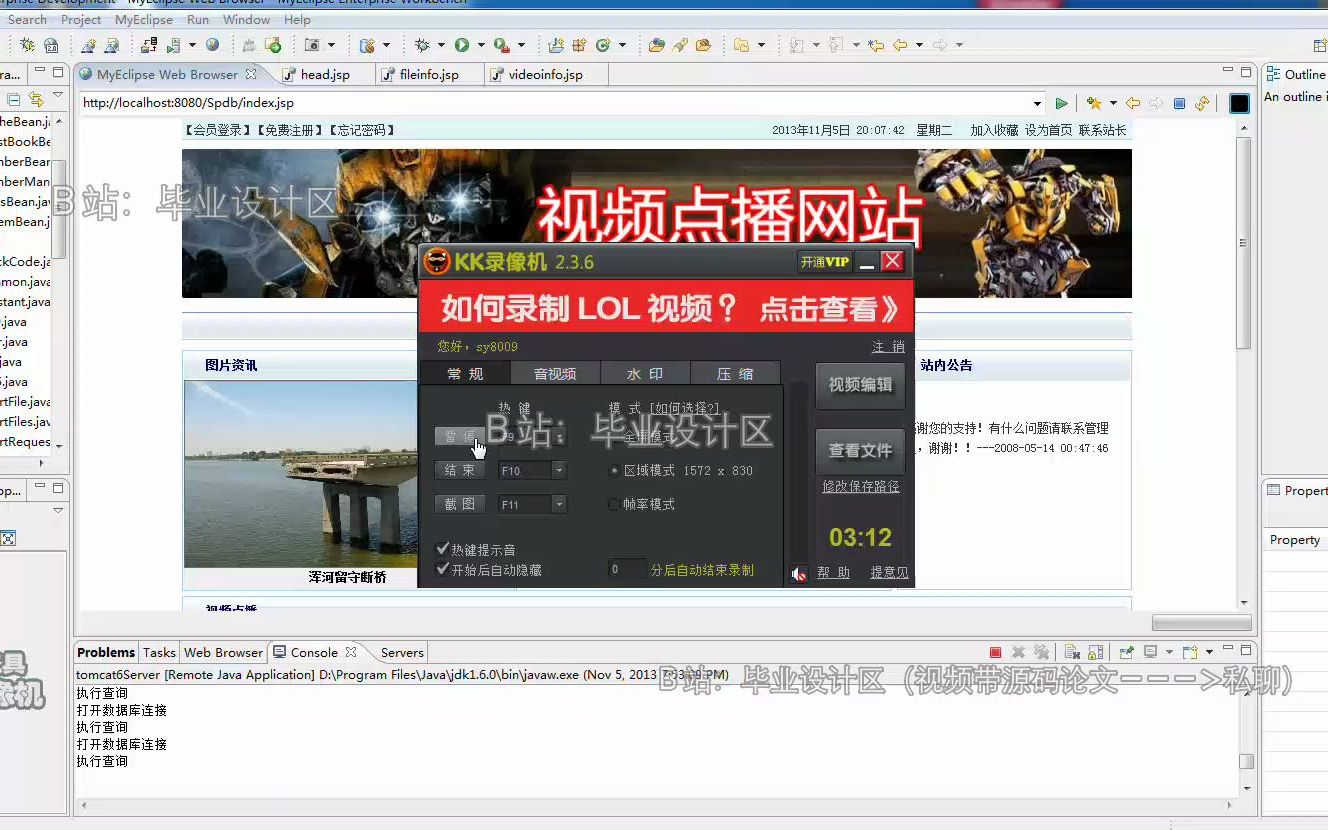Click the 开通VIP button
Image resolution: width=1328 pixels, height=830 pixels.
tap(825, 262)
